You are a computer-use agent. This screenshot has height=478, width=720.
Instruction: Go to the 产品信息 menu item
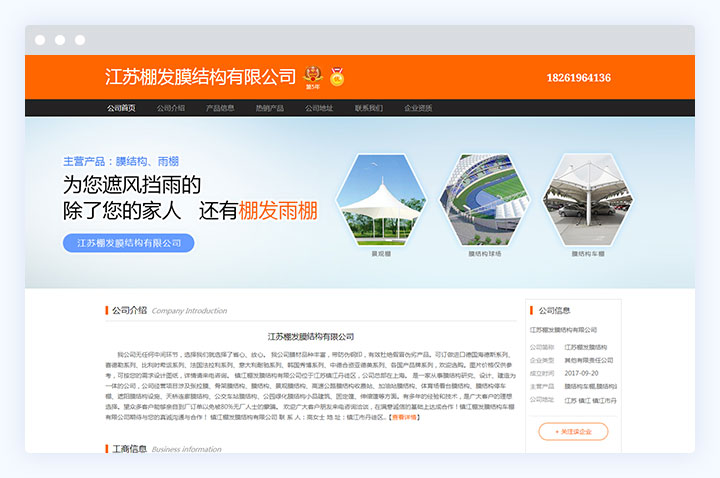click(x=220, y=108)
